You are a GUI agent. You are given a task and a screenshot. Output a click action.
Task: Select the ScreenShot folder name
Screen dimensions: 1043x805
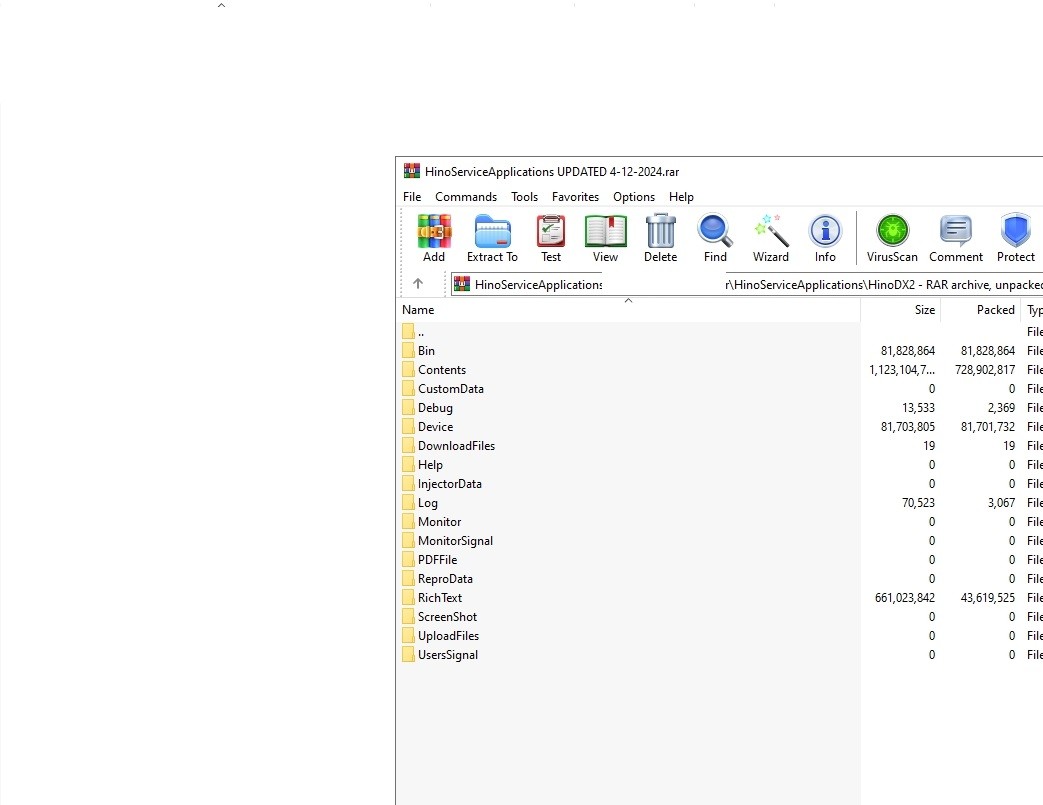point(447,617)
